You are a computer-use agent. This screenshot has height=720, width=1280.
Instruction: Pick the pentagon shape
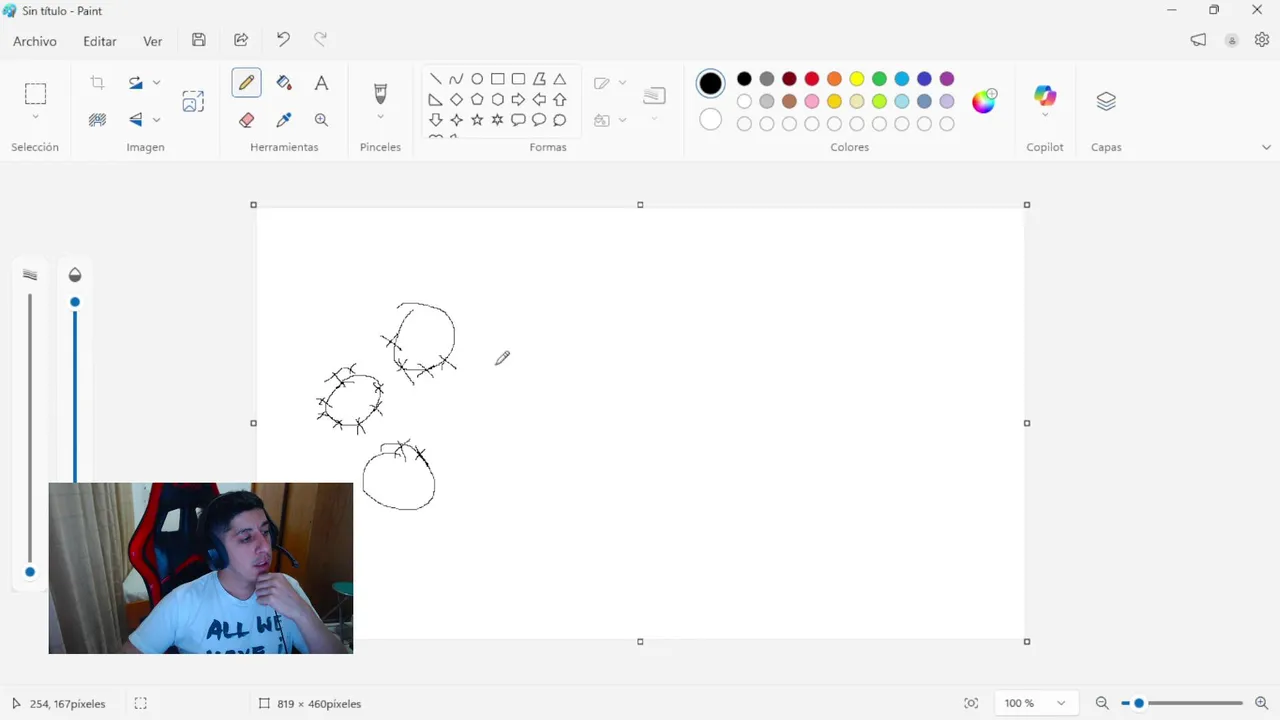[x=477, y=100]
